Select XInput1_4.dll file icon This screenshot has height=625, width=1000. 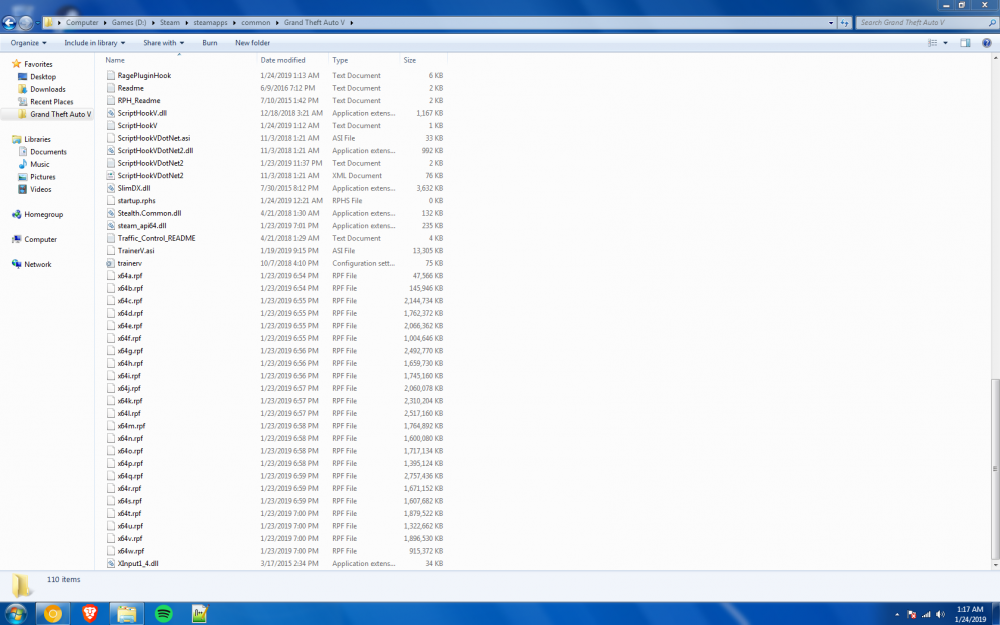pos(111,564)
